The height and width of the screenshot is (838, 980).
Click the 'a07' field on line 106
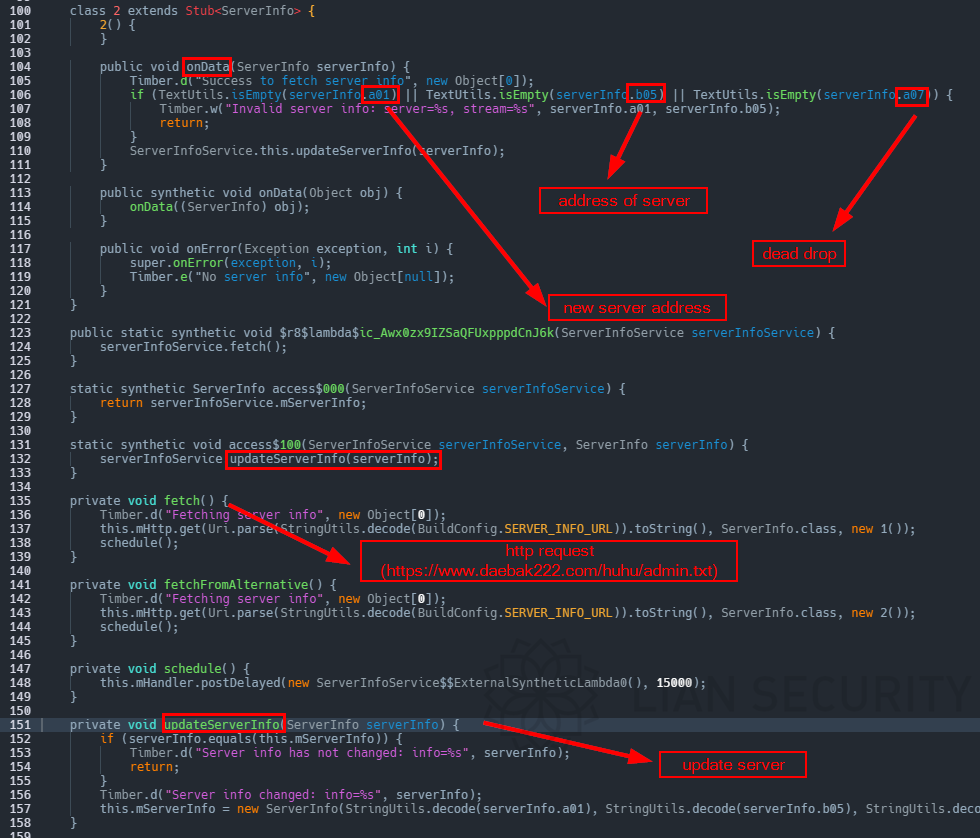coord(913,95)
